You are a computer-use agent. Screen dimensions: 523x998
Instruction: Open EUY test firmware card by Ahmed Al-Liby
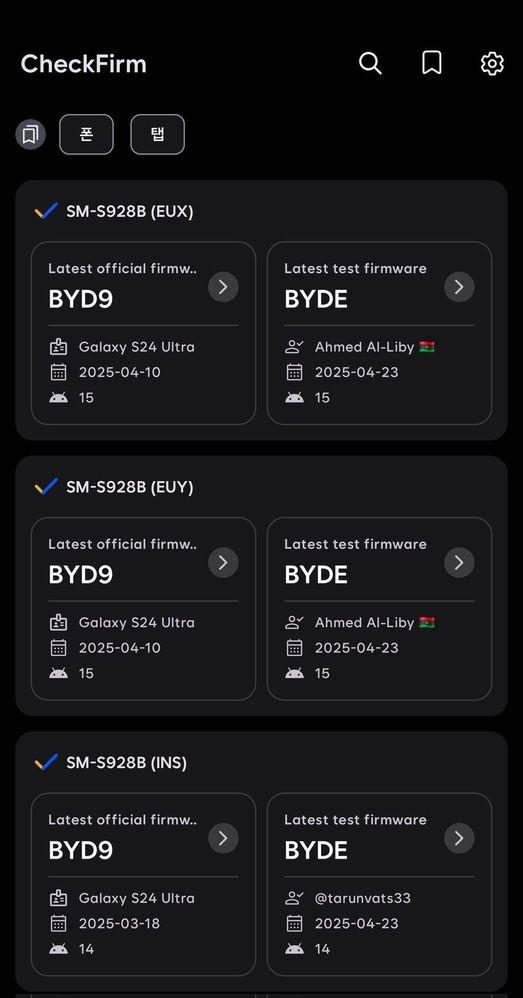(379, 609)
